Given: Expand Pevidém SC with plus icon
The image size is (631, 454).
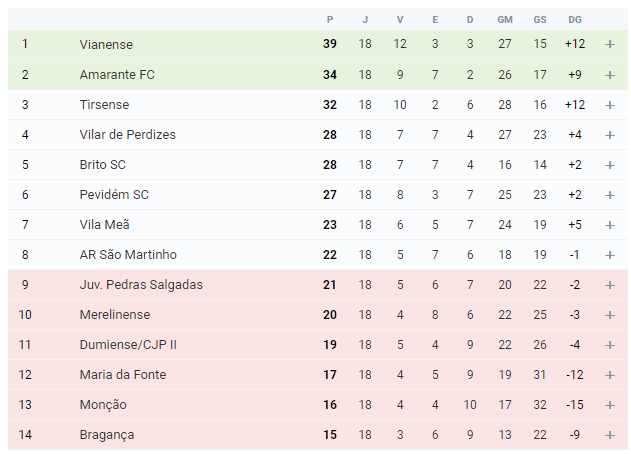Looking at the screenshot, I should click(x=610, y=195).
